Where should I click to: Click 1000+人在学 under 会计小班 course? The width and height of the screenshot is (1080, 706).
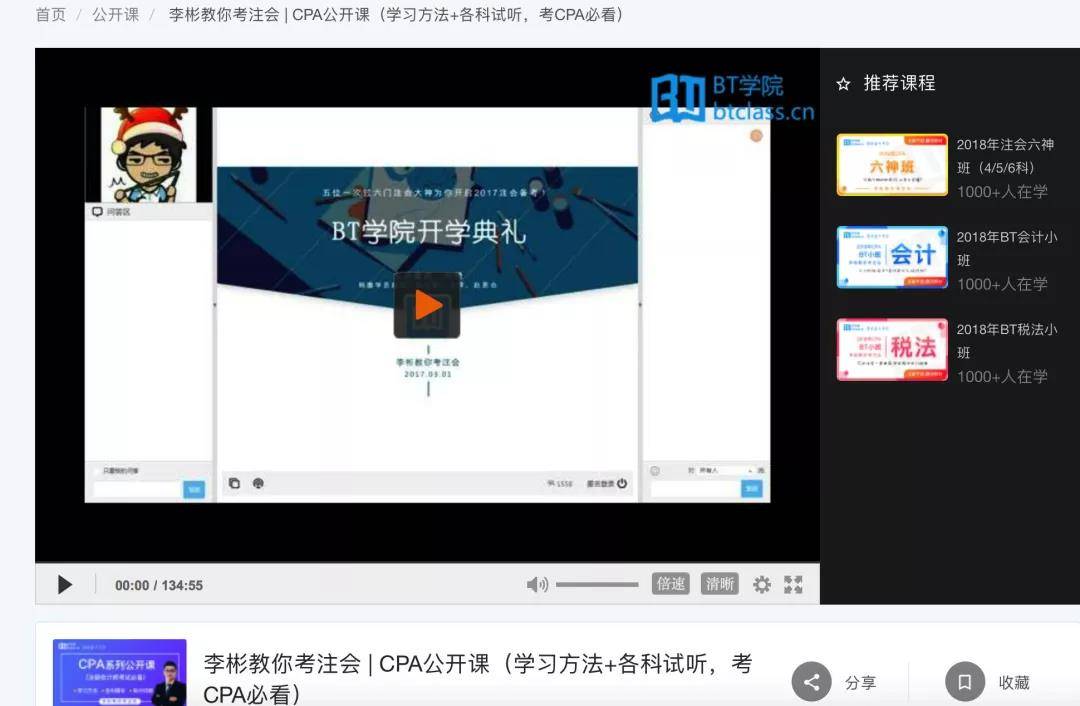(x=1002, y=284)
